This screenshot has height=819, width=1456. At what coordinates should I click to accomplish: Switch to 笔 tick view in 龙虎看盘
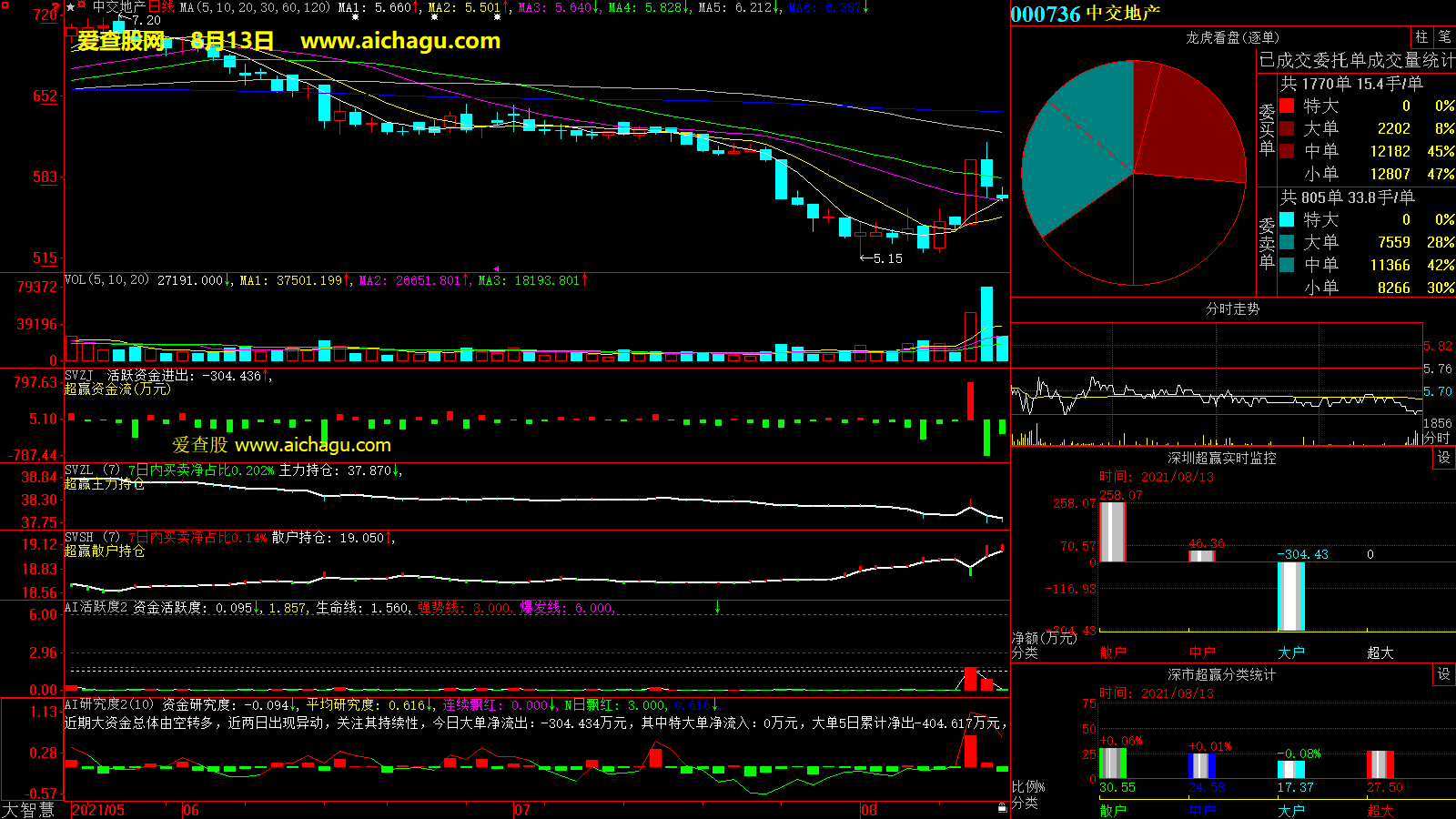coord(1444,37)
